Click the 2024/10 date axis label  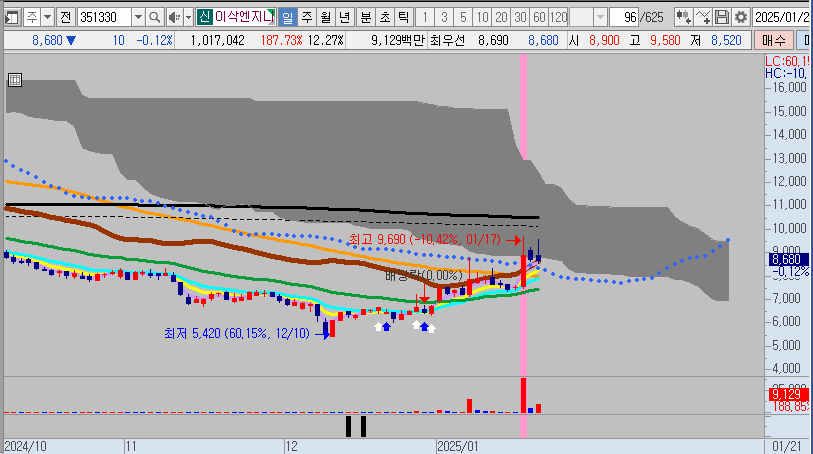[25, 446]
